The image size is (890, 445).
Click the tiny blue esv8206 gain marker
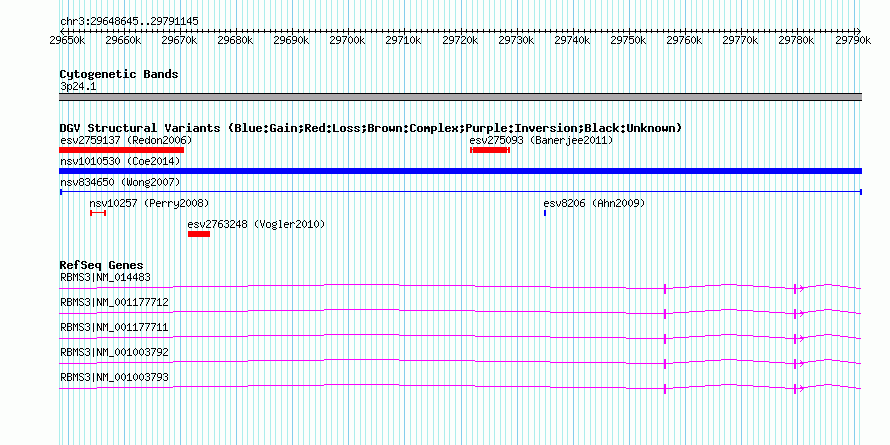[545, 213]
